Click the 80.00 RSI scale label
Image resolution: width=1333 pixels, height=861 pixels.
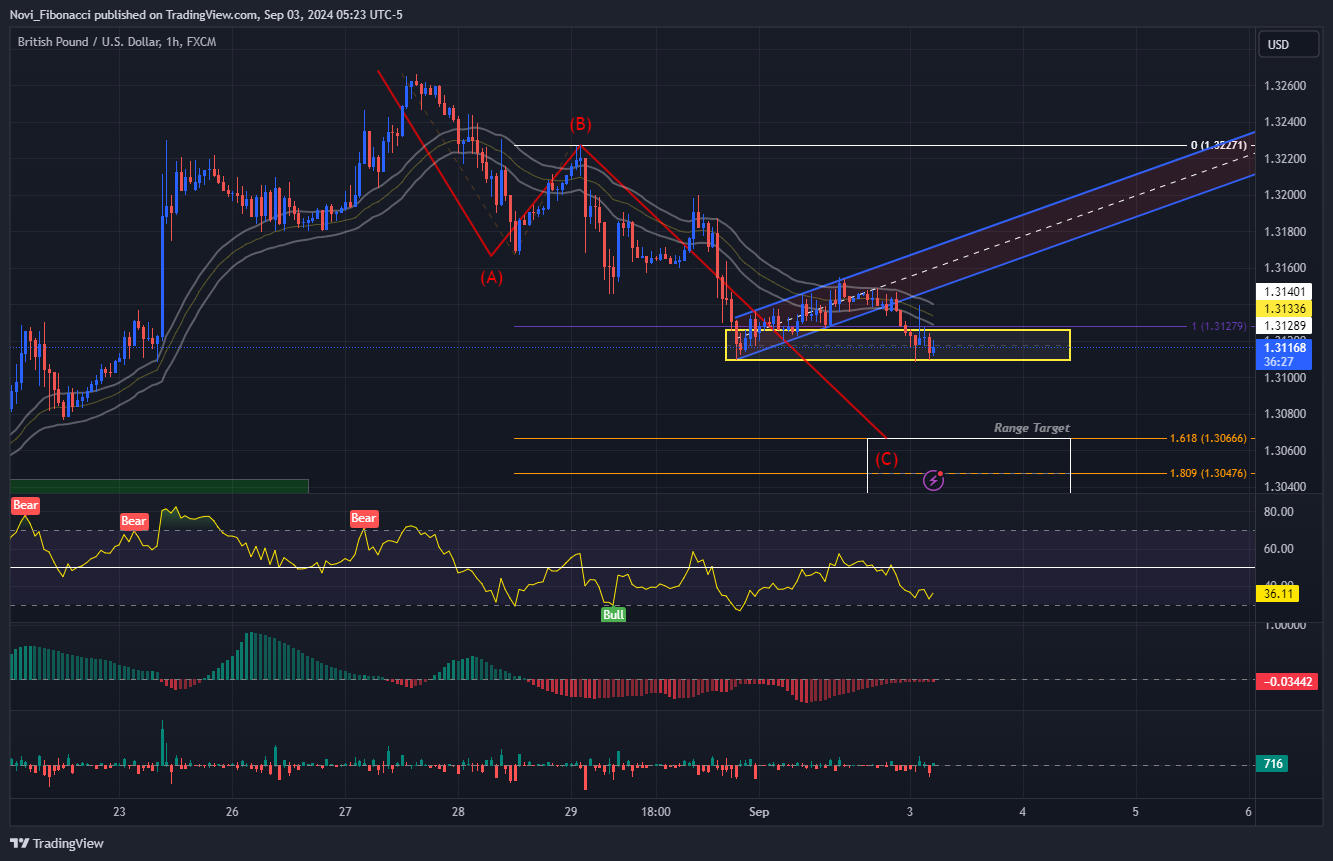pyautogui.click(x=1280, y=512)
